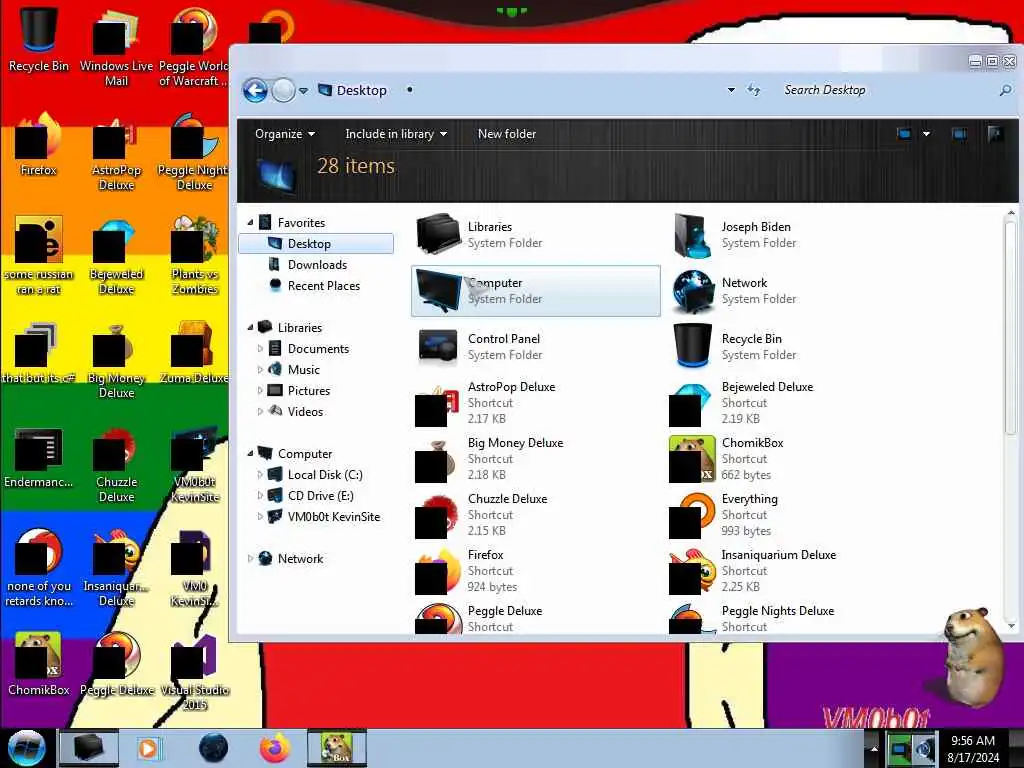Click the Back navigation arrow
Image resolution: width=1024 pixels, height=768 pixels.
255,90
